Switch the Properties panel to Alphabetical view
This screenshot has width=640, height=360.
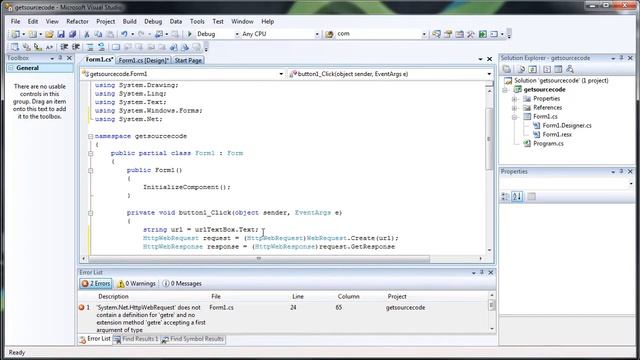pos(517,197)
